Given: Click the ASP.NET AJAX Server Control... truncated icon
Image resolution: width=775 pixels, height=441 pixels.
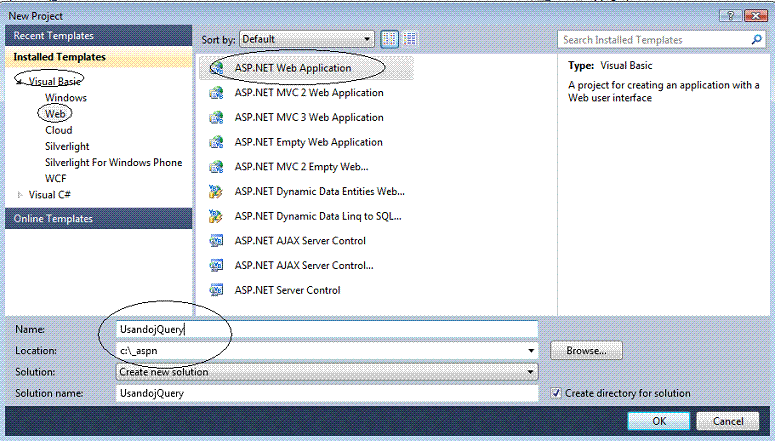Looking at the screenshot, I should coord(216,265).
